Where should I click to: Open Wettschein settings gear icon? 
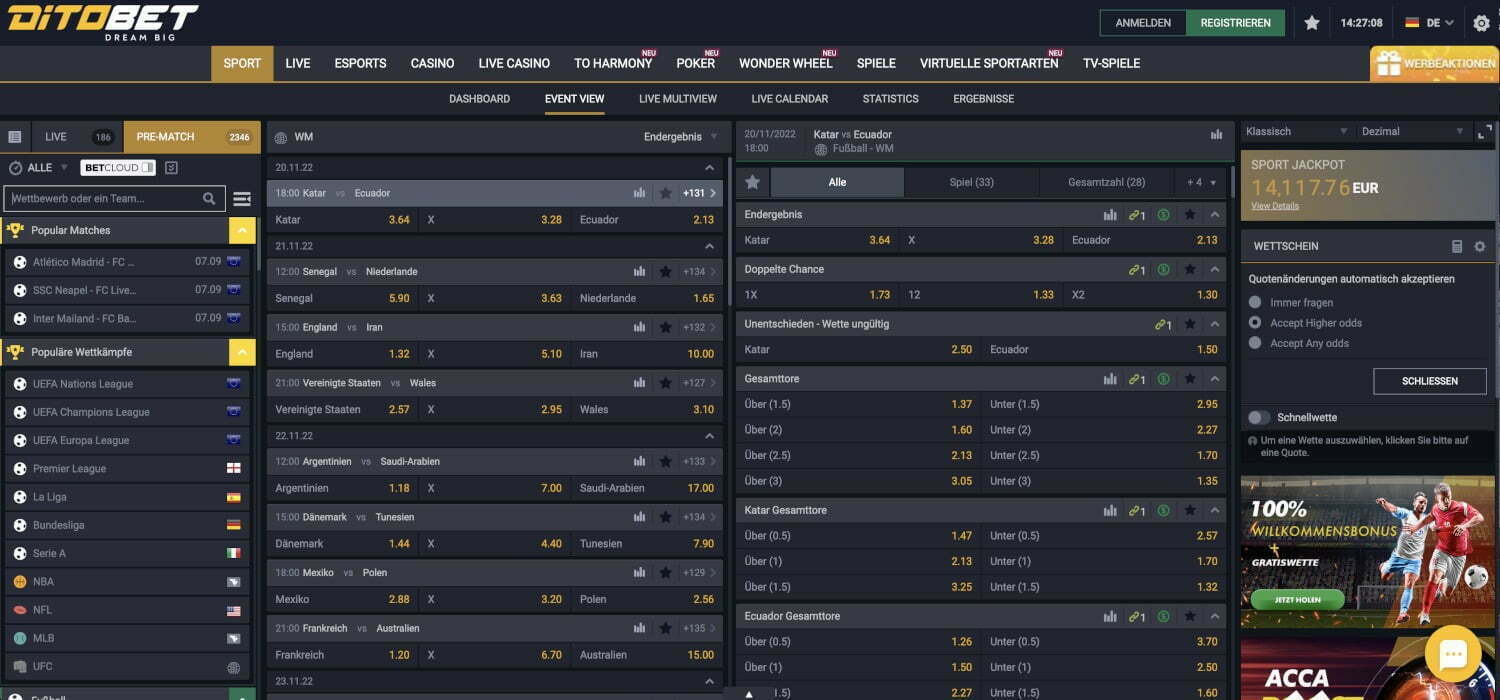click(x=1480, y=246)
